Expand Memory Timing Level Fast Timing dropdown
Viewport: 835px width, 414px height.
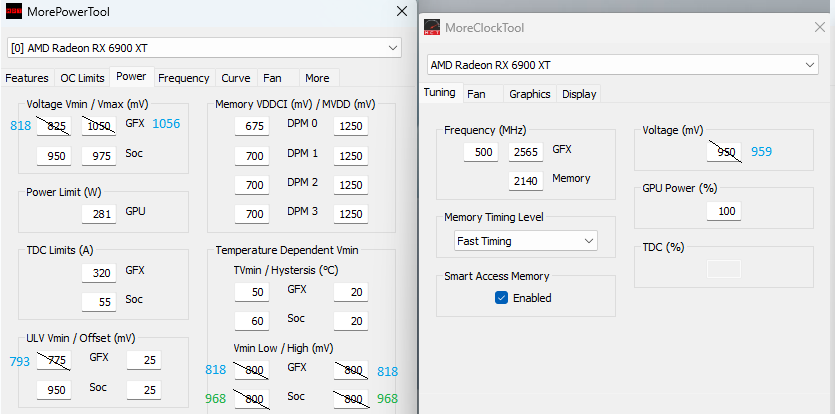pyautogui.click(x=526, y=241)
